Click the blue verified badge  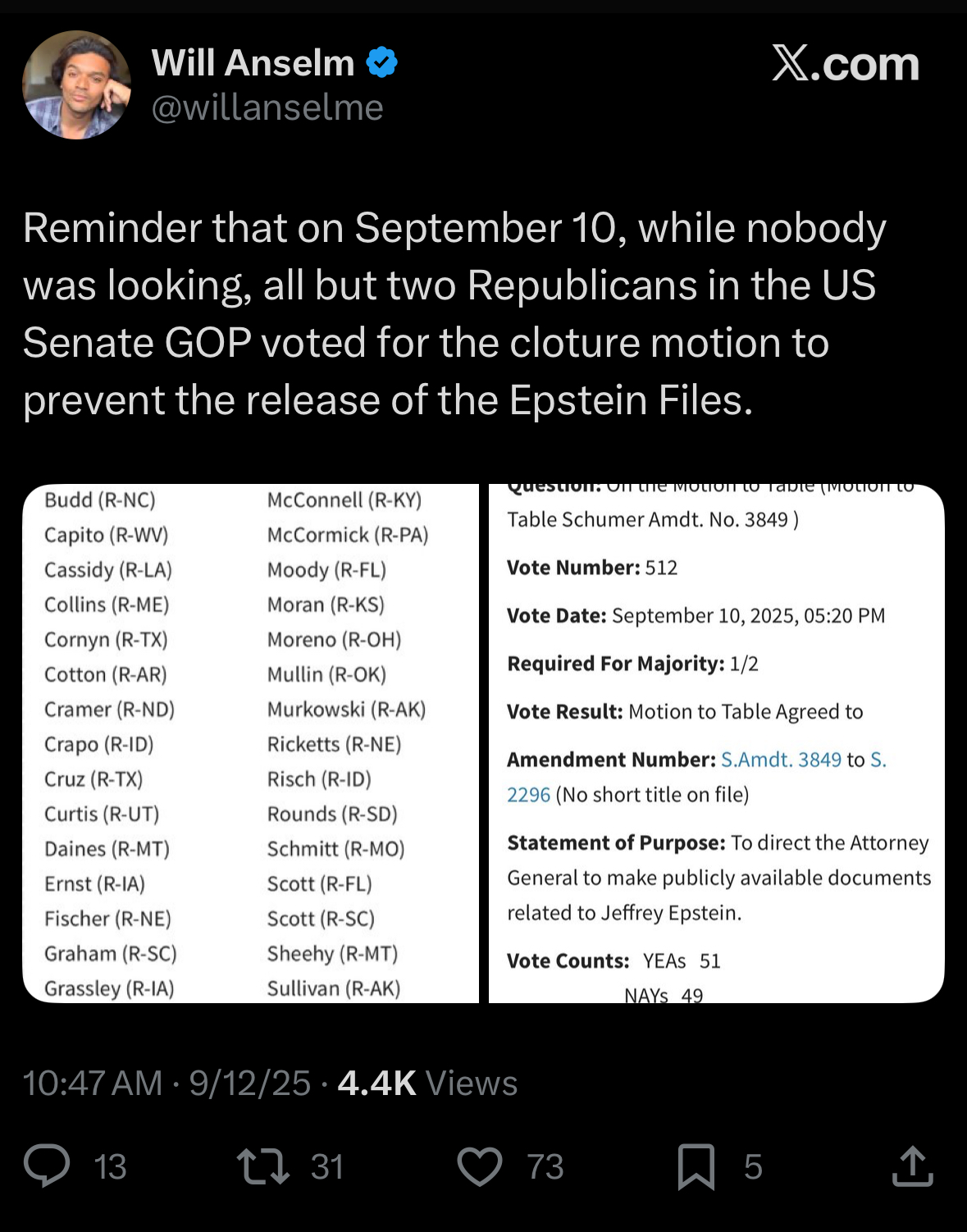point(381,62)
